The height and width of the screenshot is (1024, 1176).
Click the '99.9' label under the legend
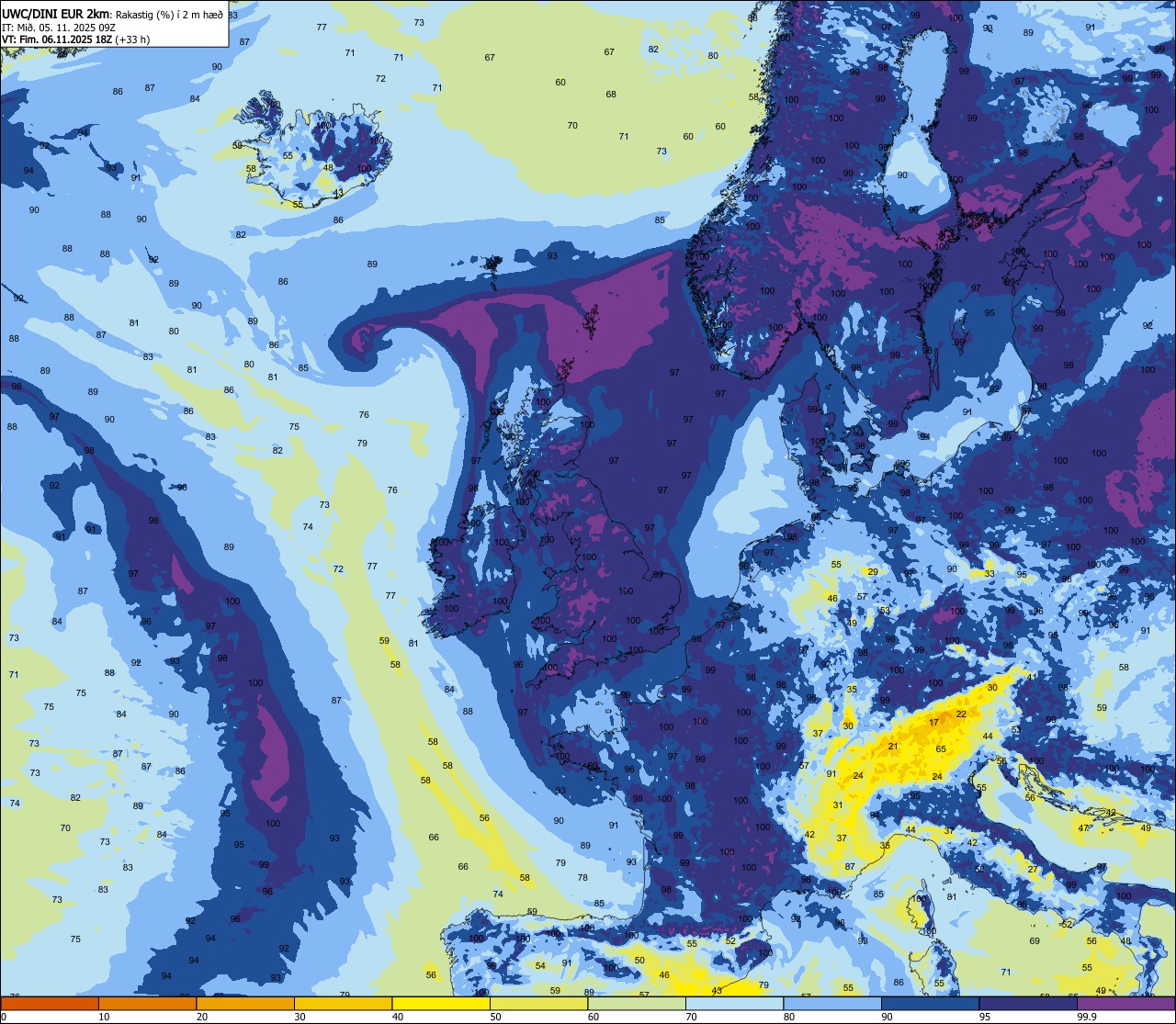point(1087,1017)
